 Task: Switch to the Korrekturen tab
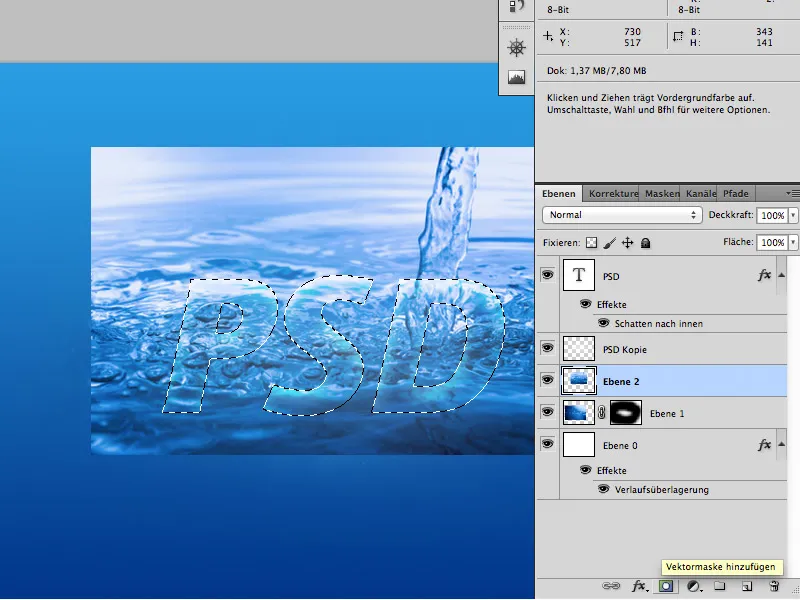pos(613,193)
